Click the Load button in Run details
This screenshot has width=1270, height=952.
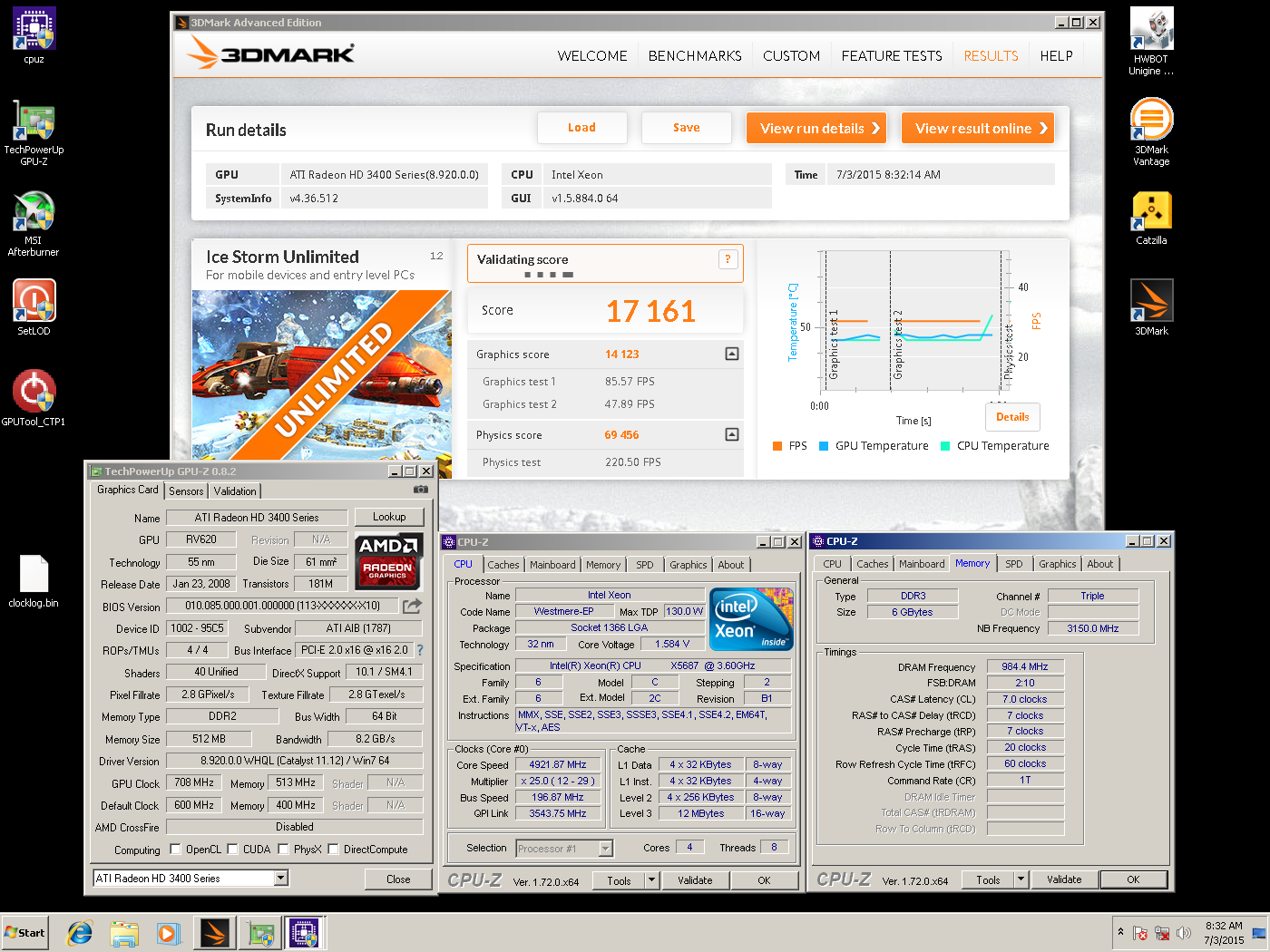point(582,128)
